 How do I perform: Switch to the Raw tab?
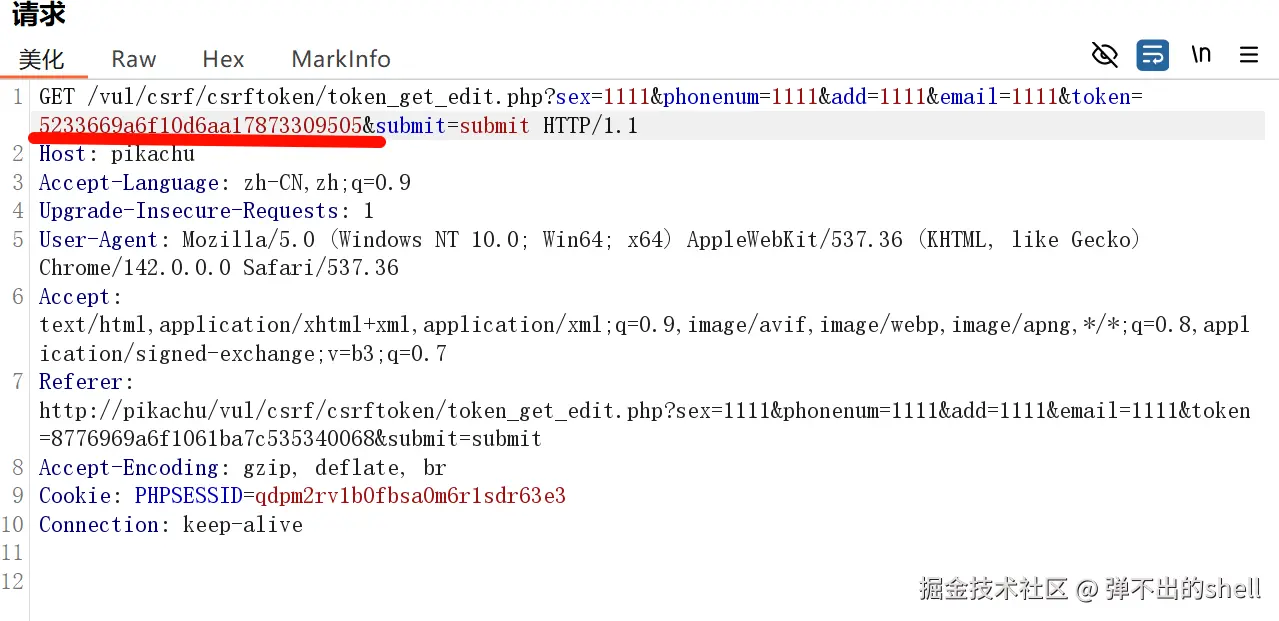coord(134,59)
